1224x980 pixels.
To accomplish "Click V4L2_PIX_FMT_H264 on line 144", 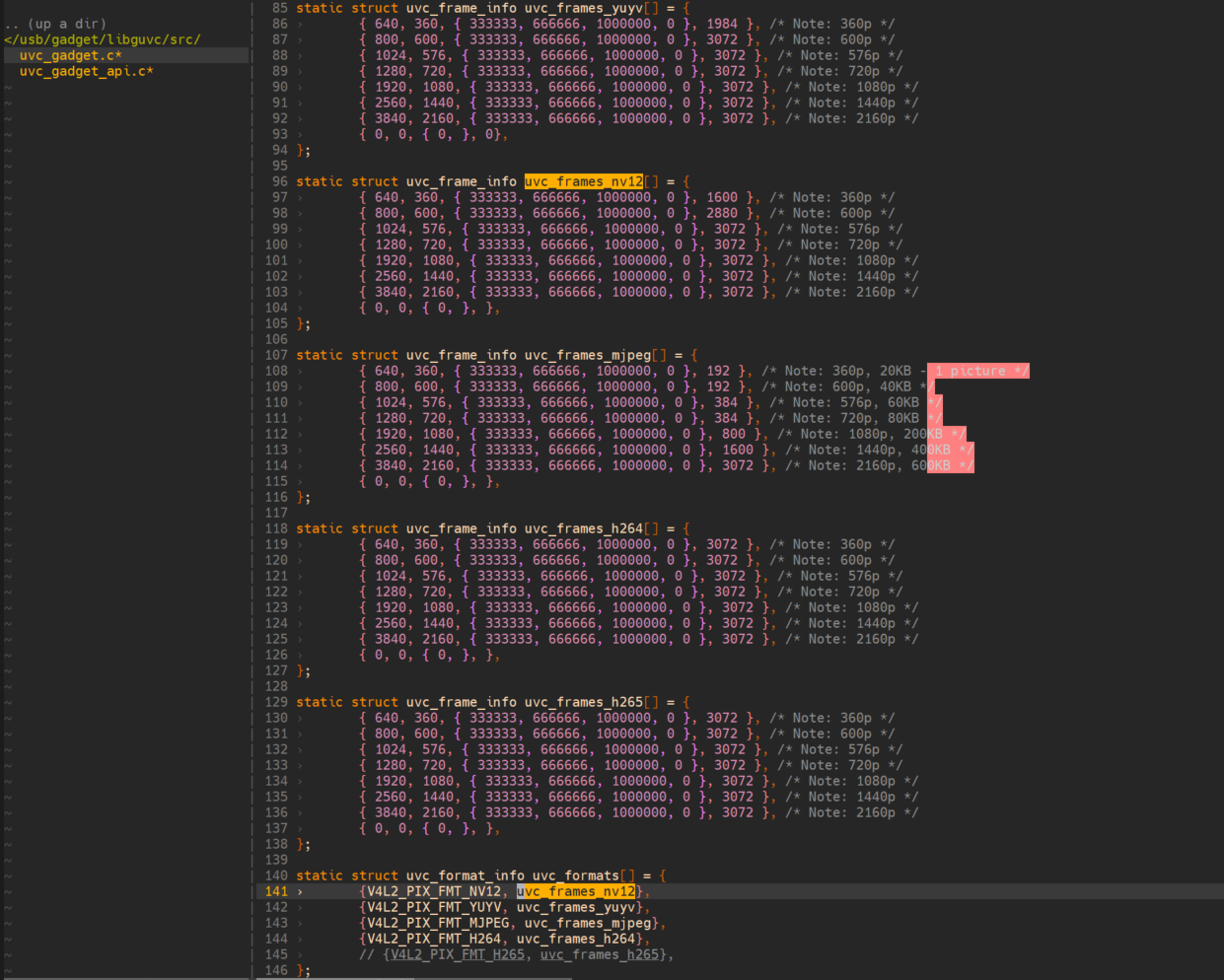I will coord(434,939).
